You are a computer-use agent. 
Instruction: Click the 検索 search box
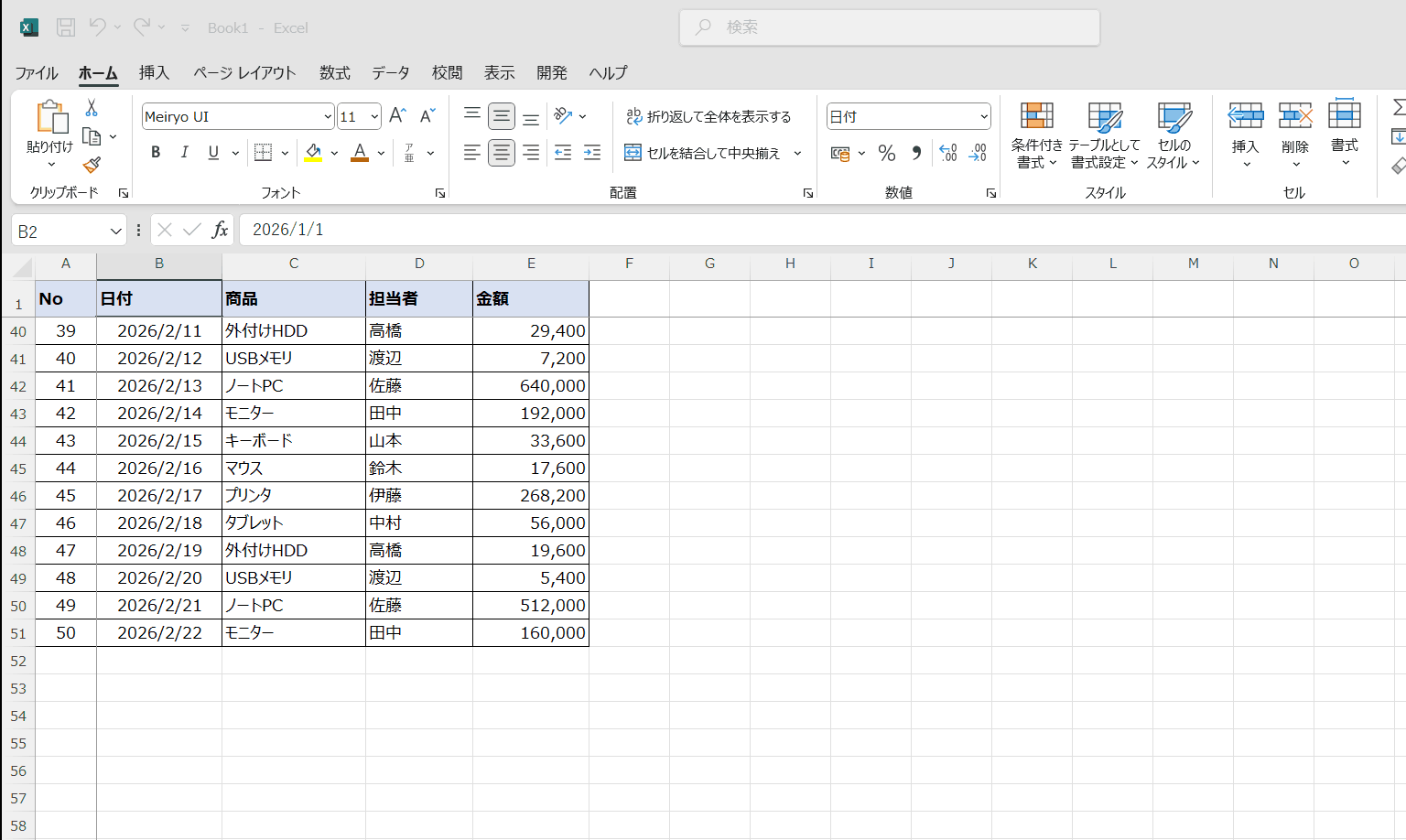coord(890,27)
